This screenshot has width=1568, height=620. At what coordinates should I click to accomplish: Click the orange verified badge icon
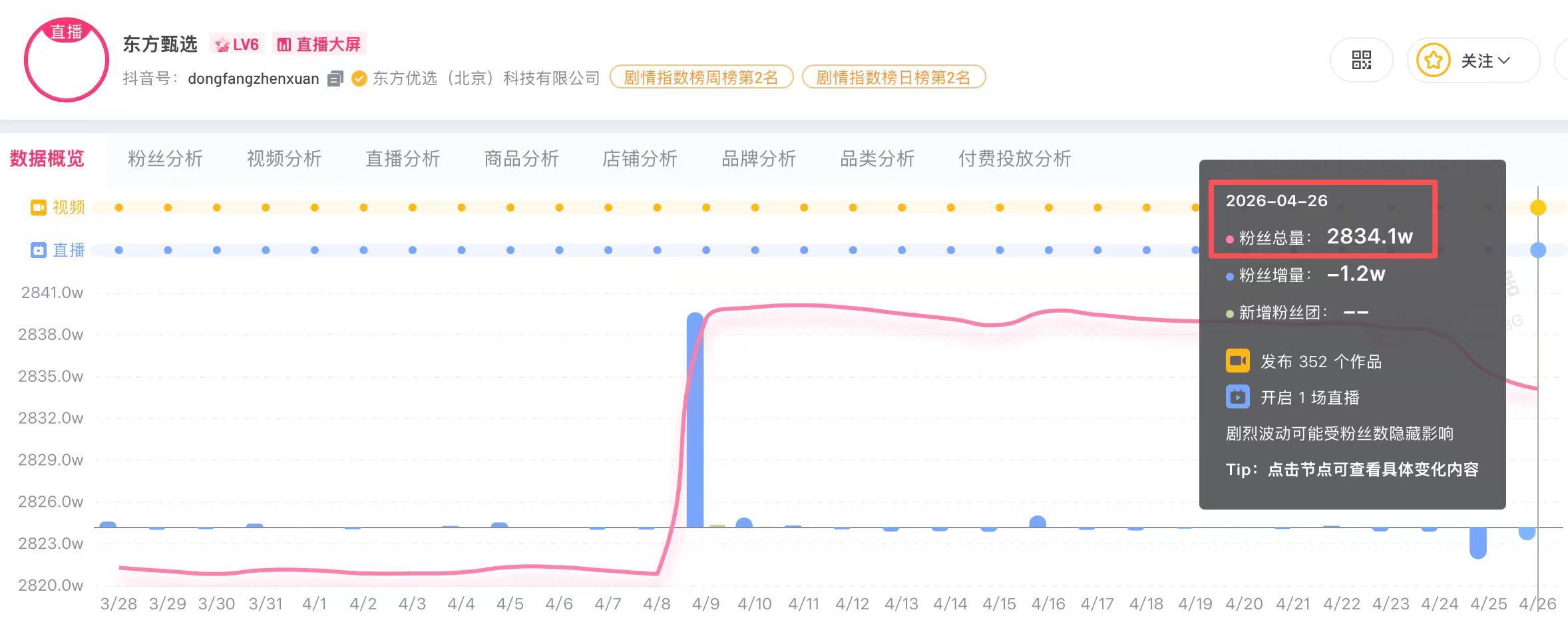tap(359, 78)
